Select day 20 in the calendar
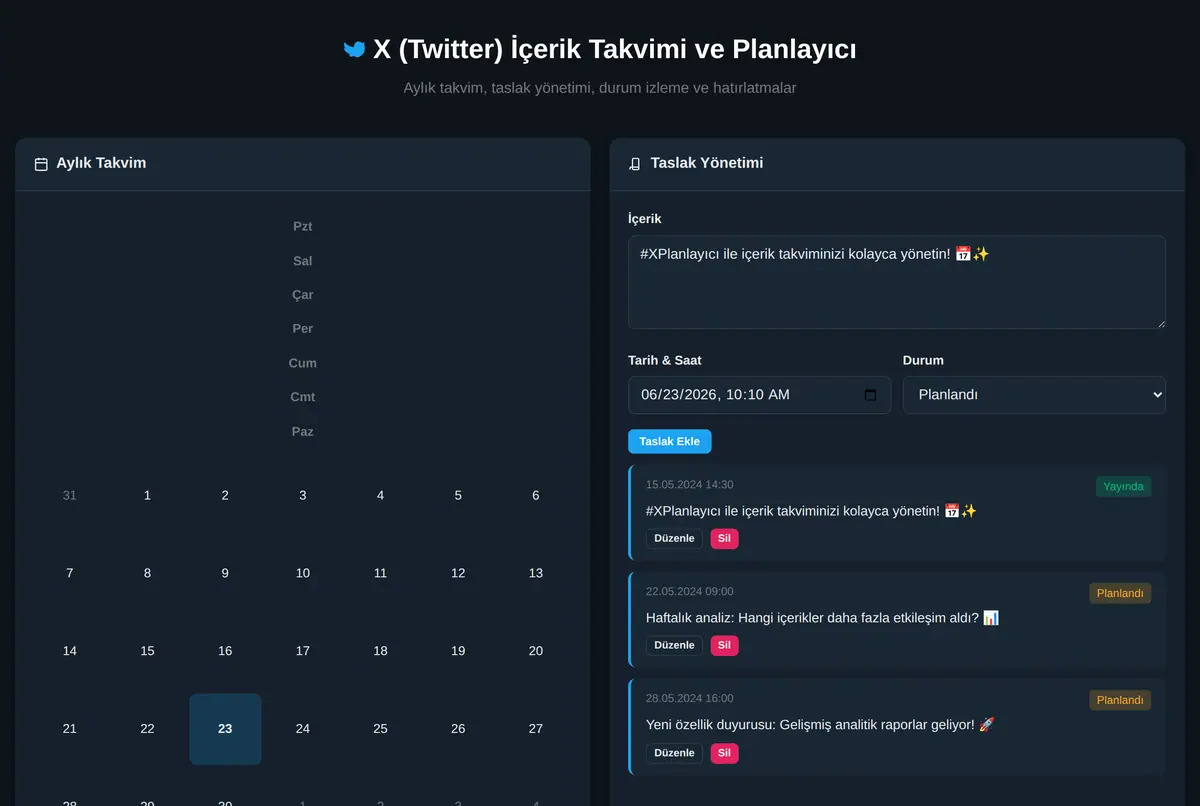 coord(536,651)
